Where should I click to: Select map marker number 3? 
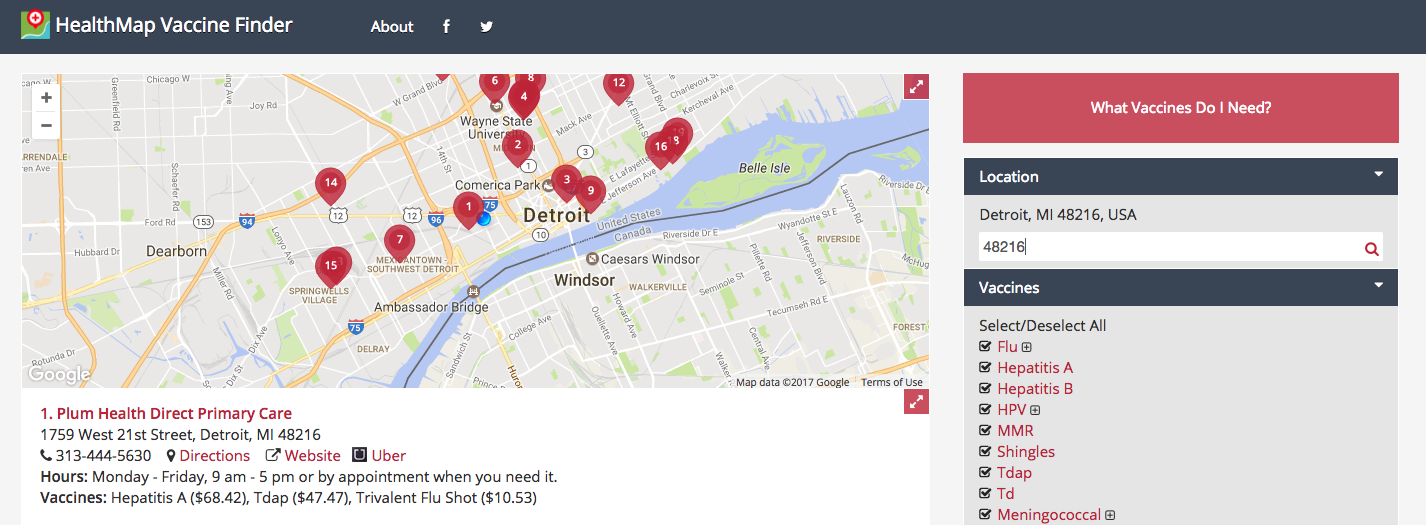coord(566,181)
